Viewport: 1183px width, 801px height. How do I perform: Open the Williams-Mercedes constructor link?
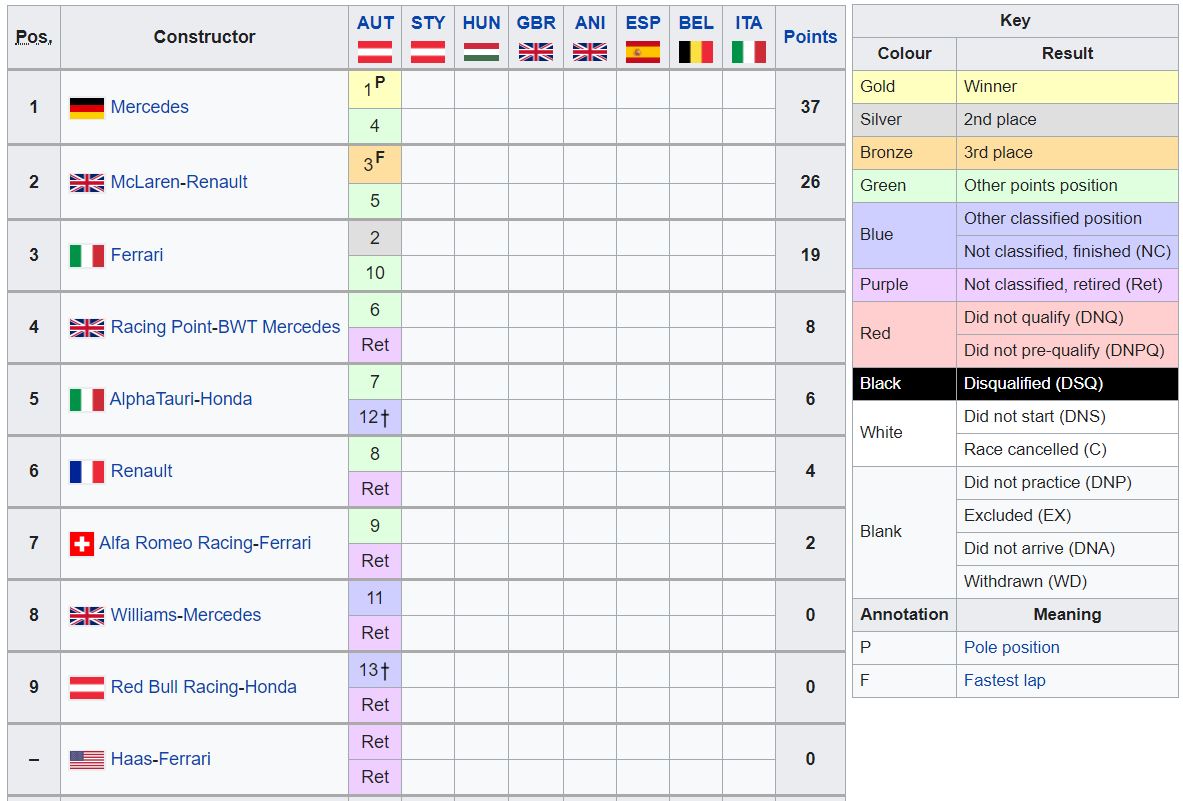click(x=186, y=615)
